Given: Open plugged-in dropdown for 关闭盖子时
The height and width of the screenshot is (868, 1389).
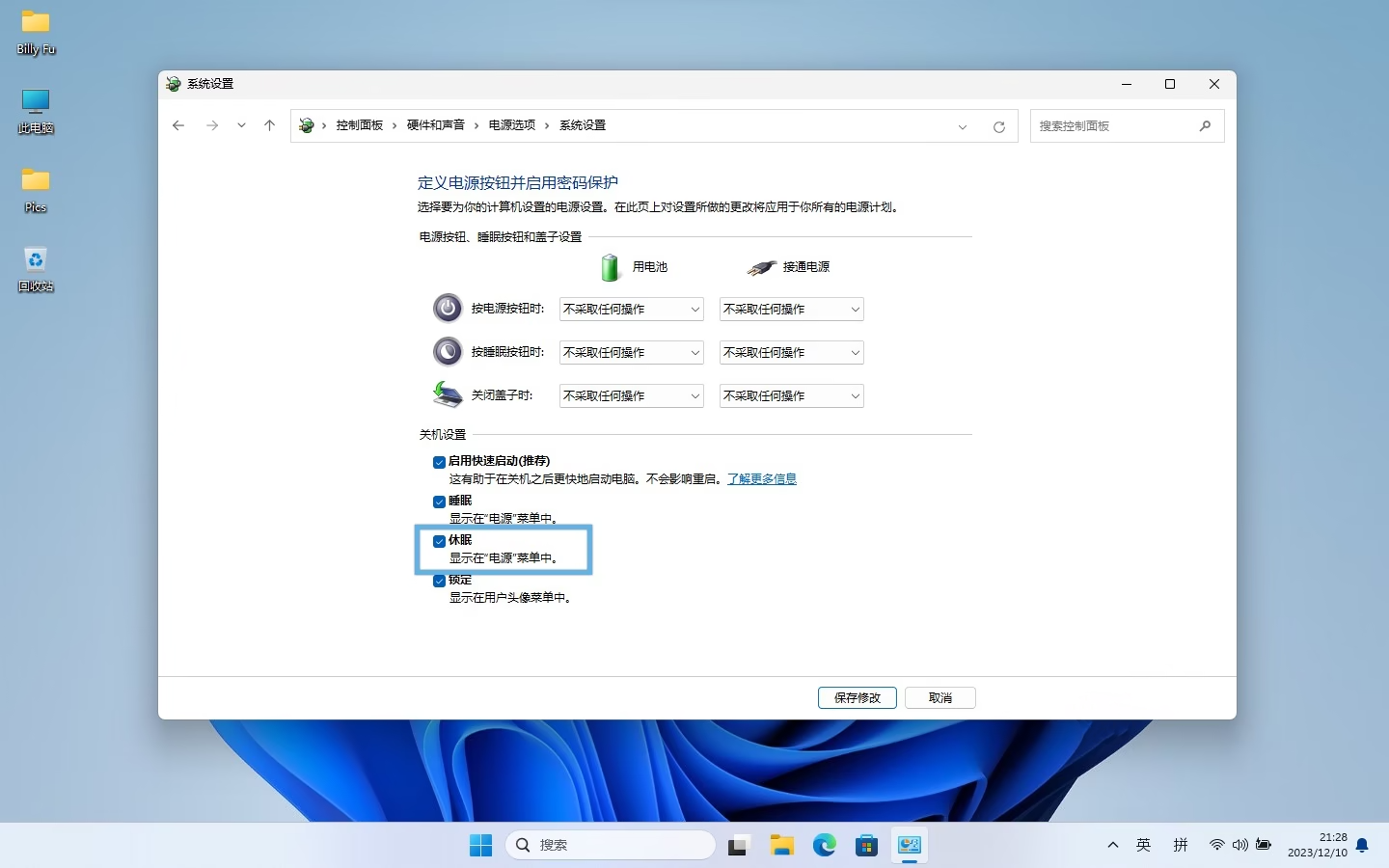Looking at the screenshot, I should [x=791, y=396].
